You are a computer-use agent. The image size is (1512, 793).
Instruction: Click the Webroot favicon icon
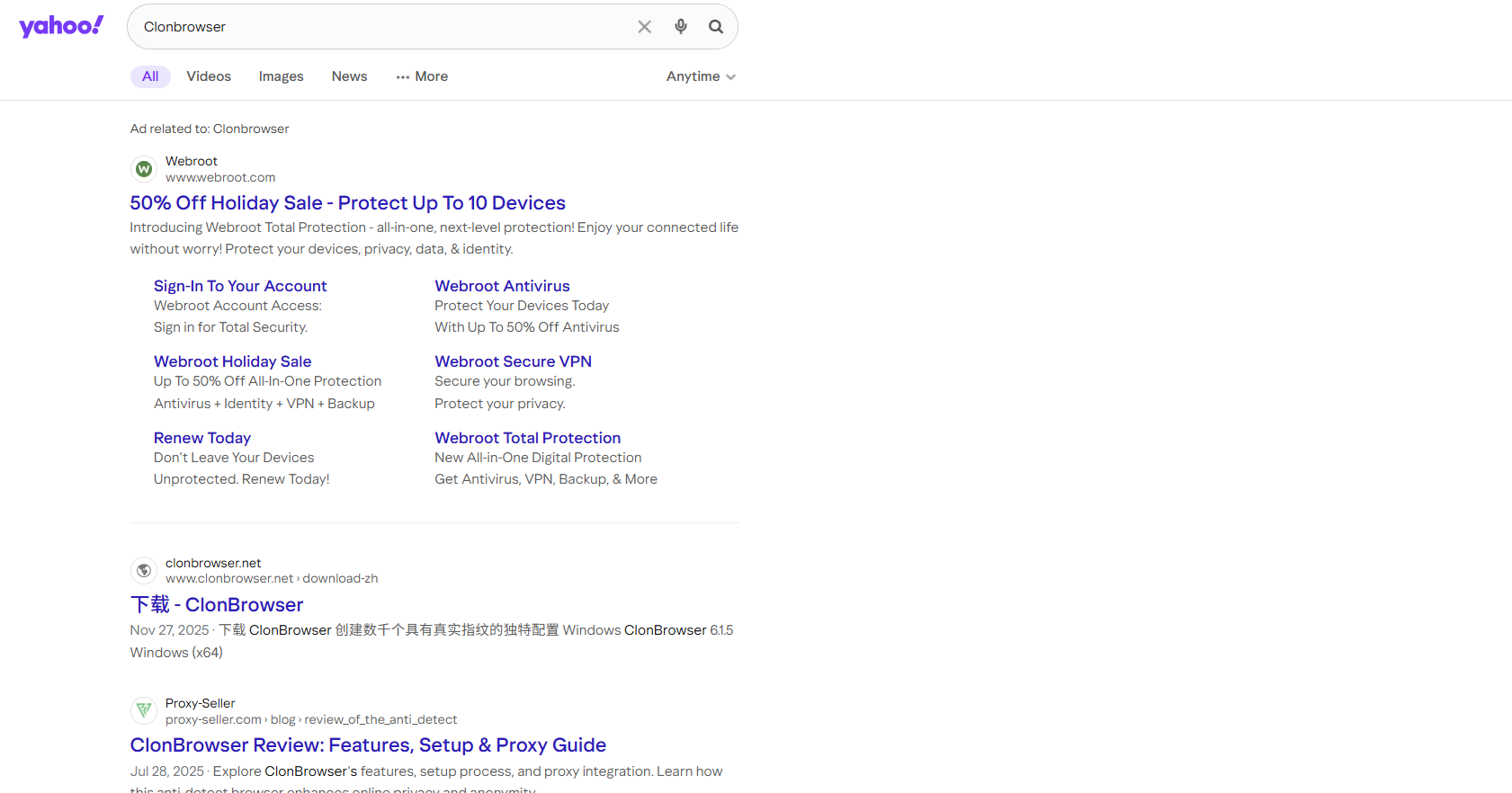pyautogui.click(x=144, y=169)
